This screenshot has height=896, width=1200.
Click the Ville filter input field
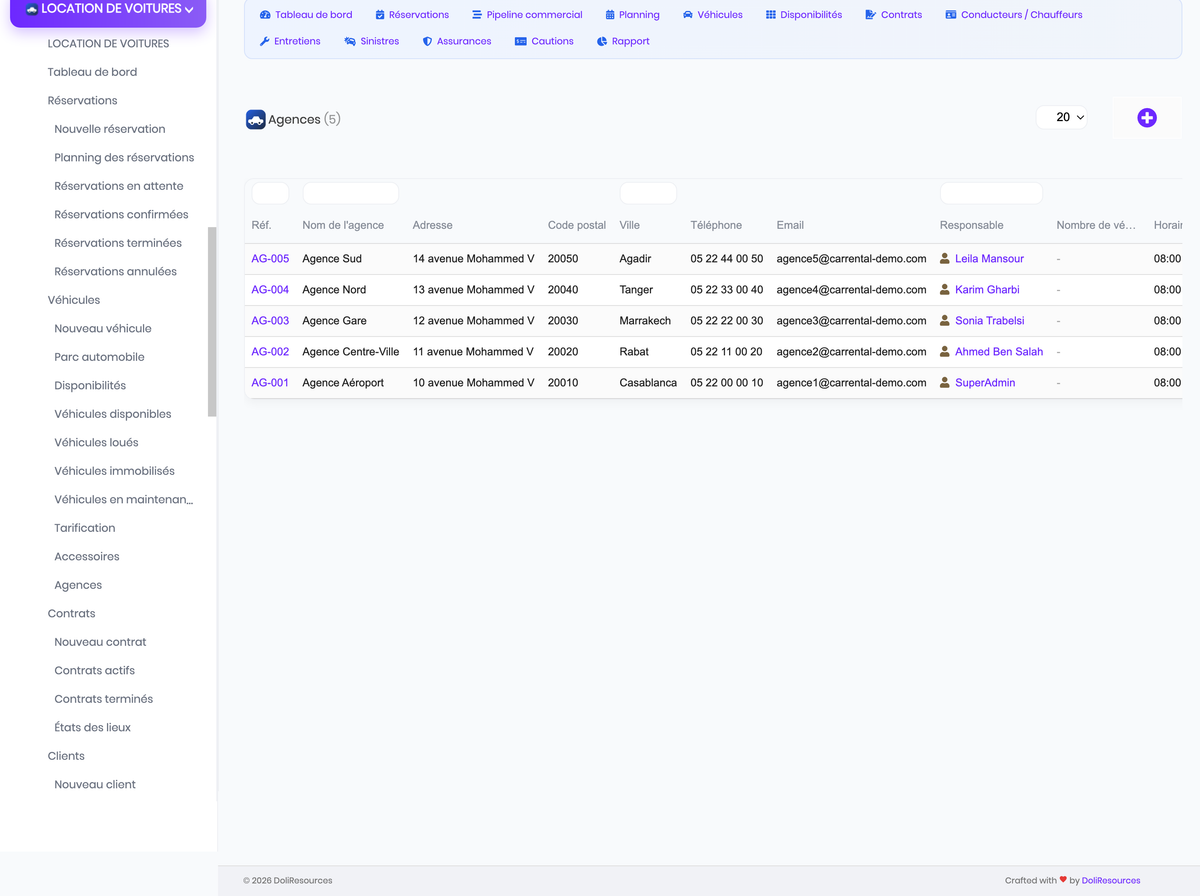[648, 193]
